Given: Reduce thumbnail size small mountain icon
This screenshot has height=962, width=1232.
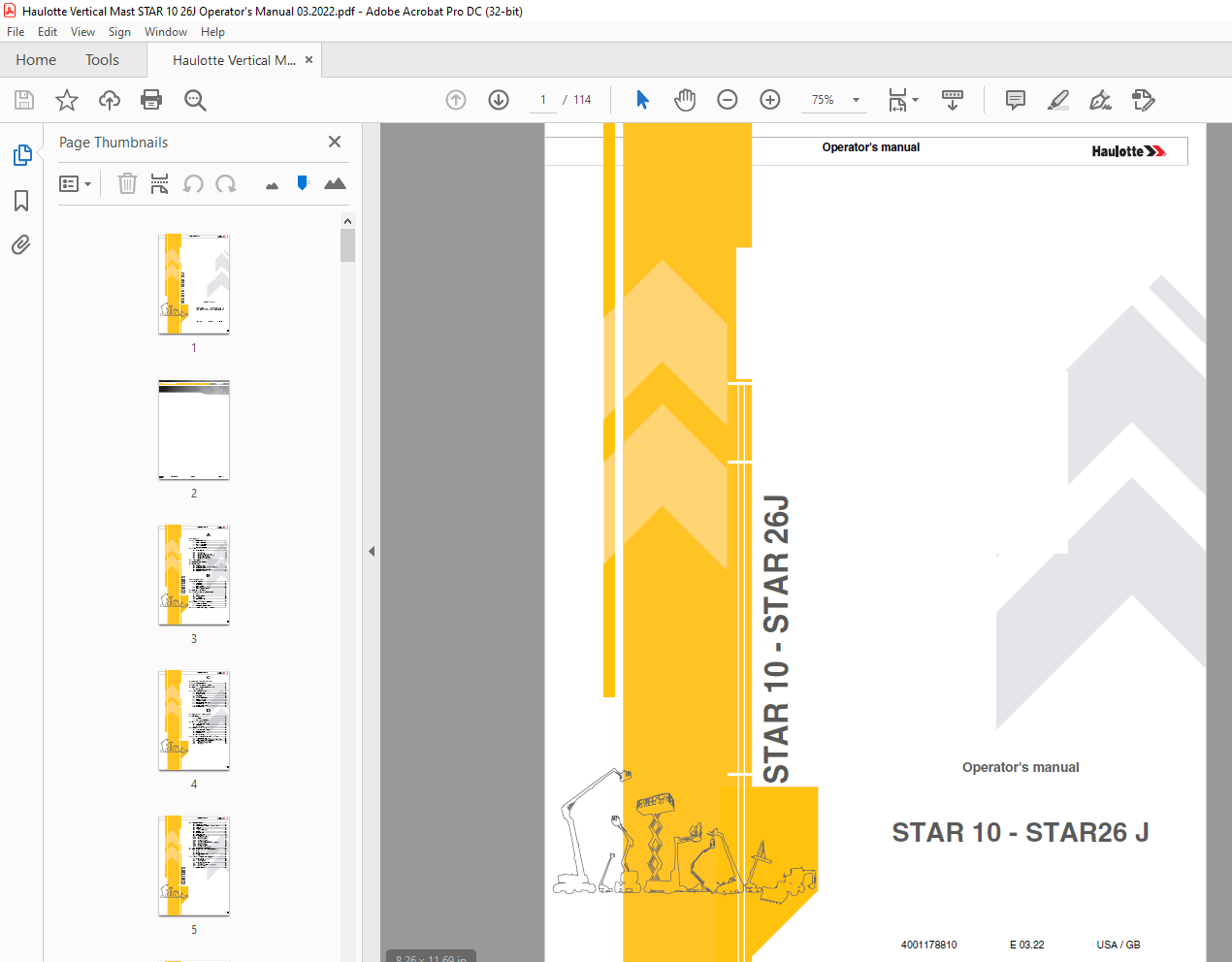Looking at the screenshot, I should pyautogui.click(x=272, y=185).
